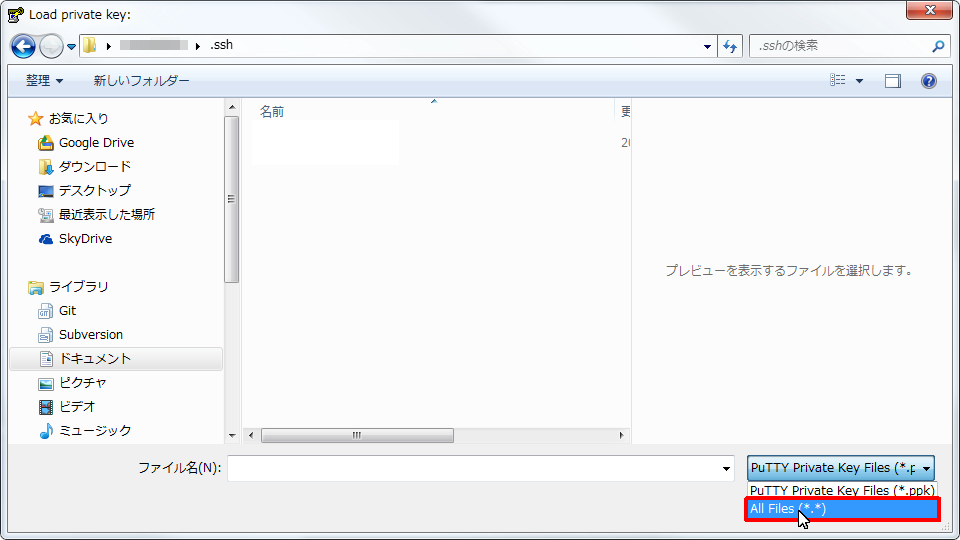Click the 新しいフォルダー button
960x540 pixels.
(x=141, y=81)
